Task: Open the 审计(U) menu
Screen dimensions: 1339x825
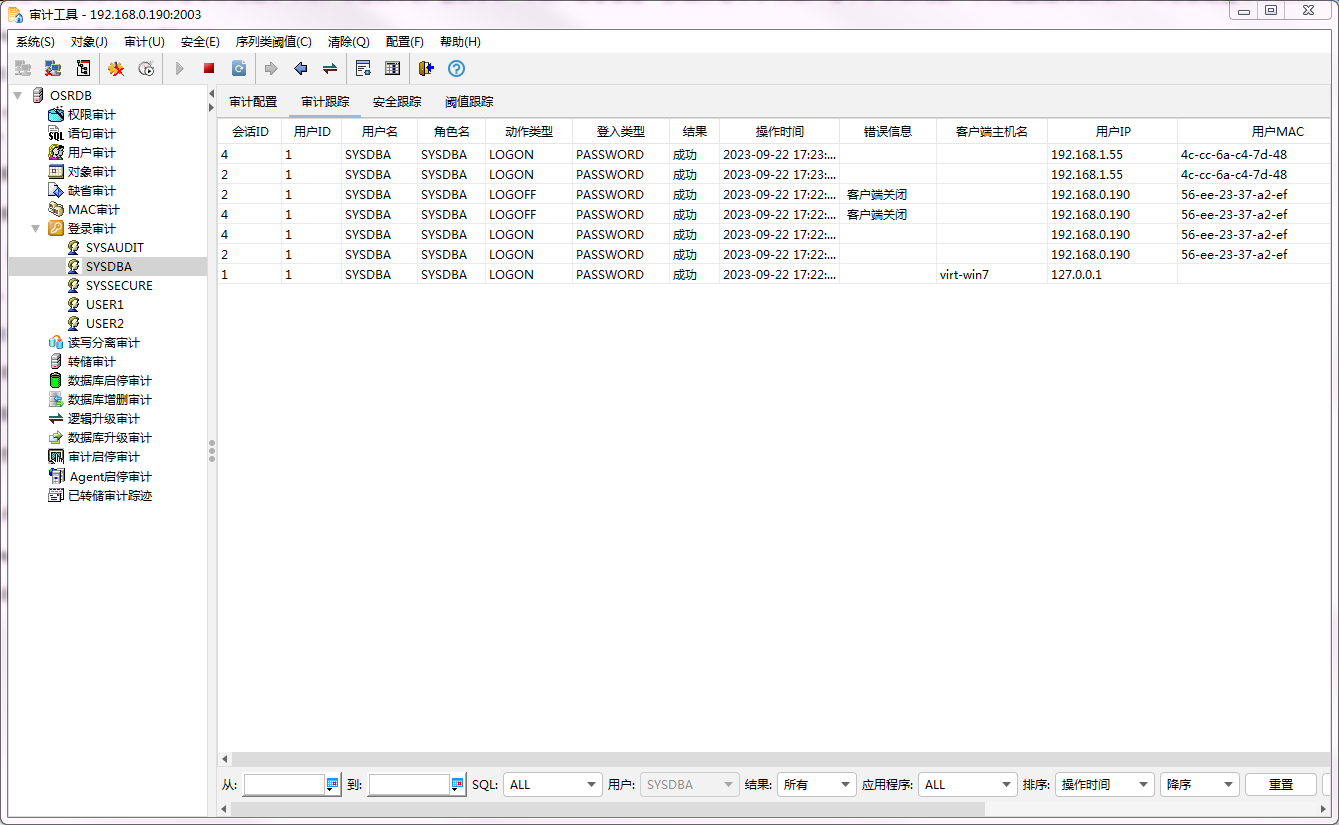Action: 144,42
